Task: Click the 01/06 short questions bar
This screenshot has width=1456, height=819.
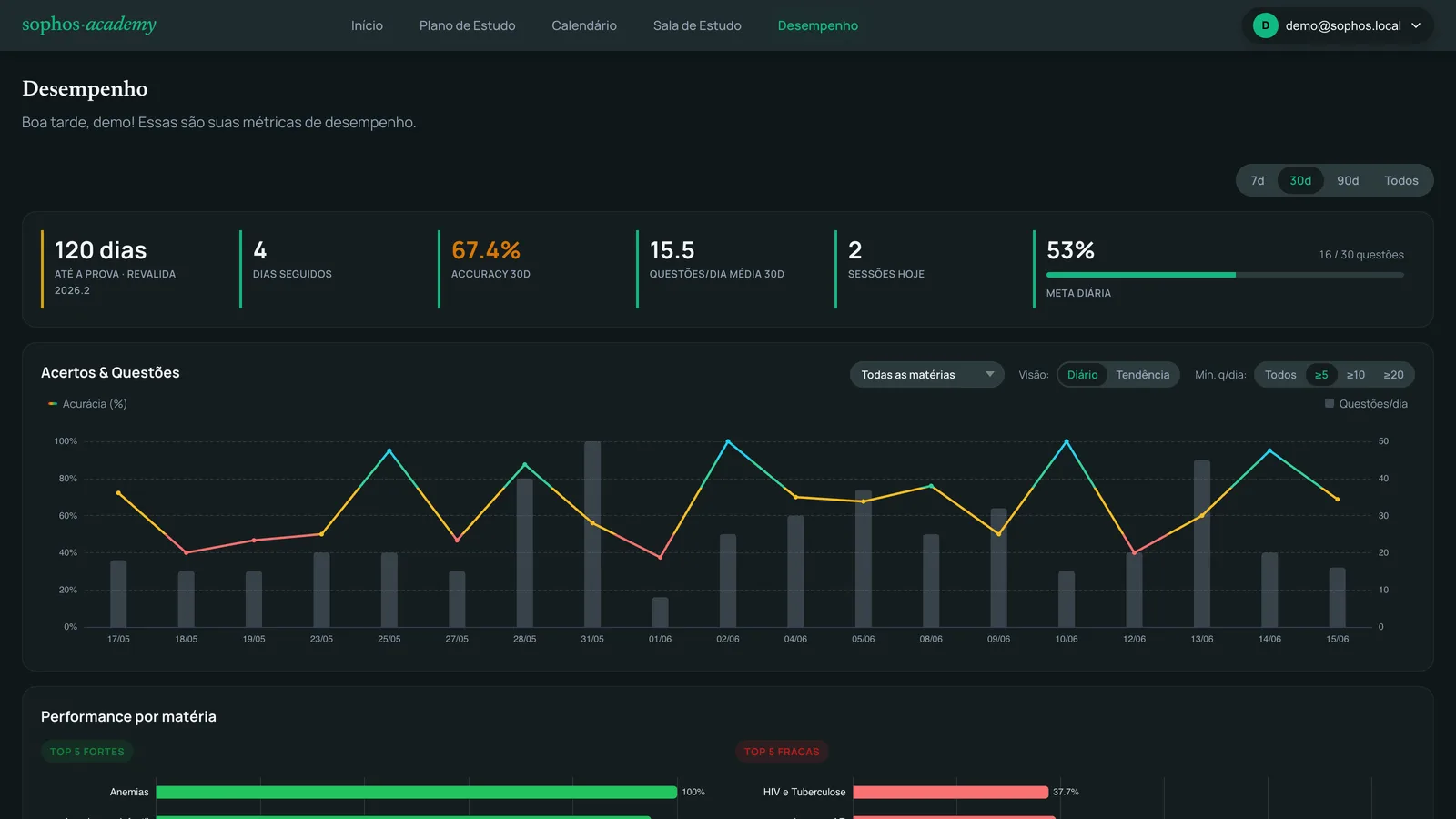Action: (660, 612)
